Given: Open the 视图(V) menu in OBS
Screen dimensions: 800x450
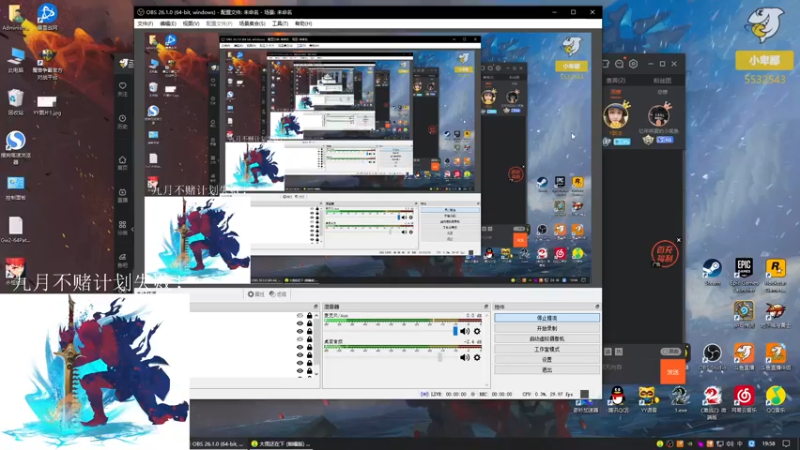Looking at the screenshot, I should pos(191,23).
